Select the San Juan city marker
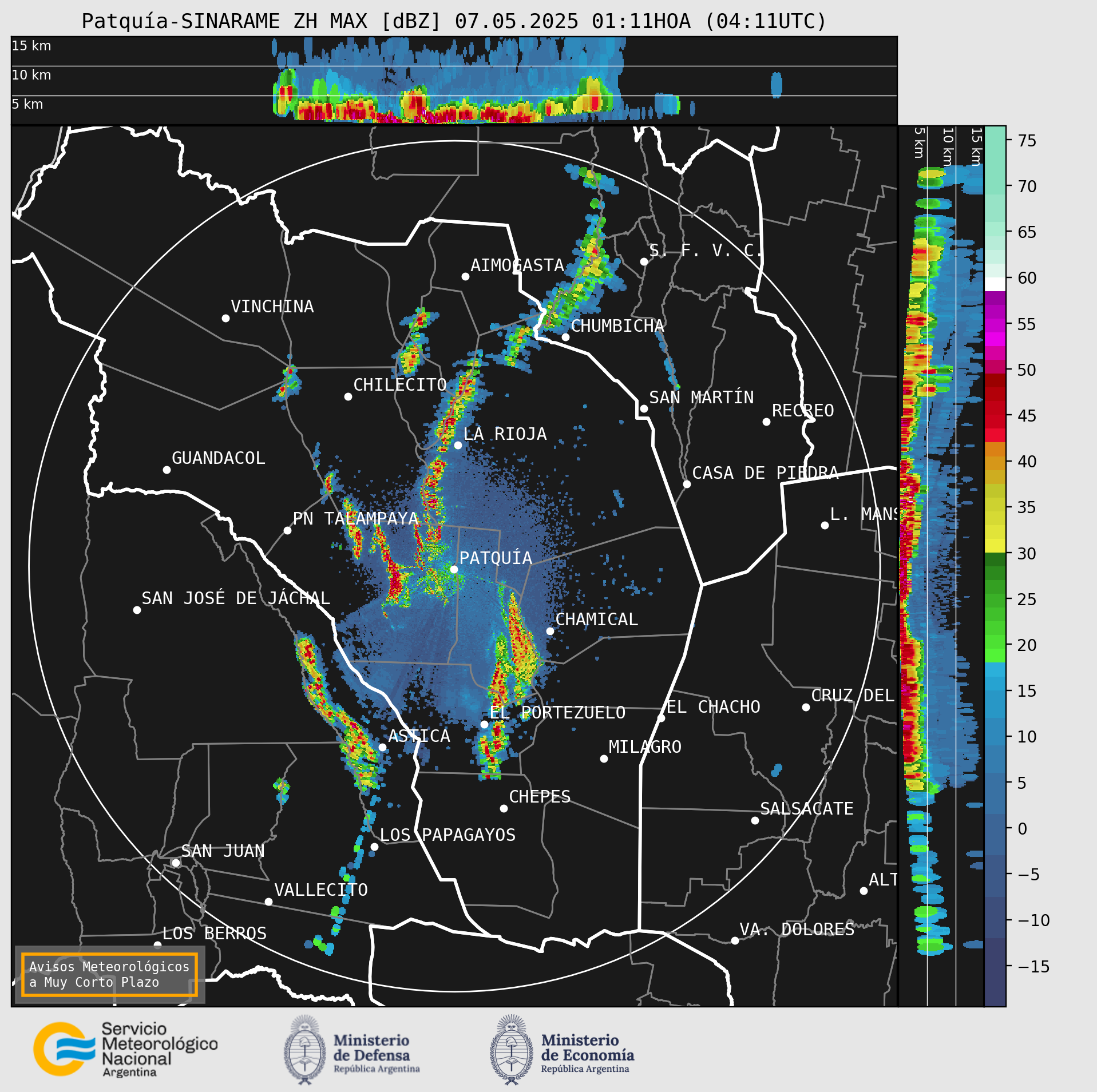Viewport: 1097px width, 1092px height. [176, 863]
